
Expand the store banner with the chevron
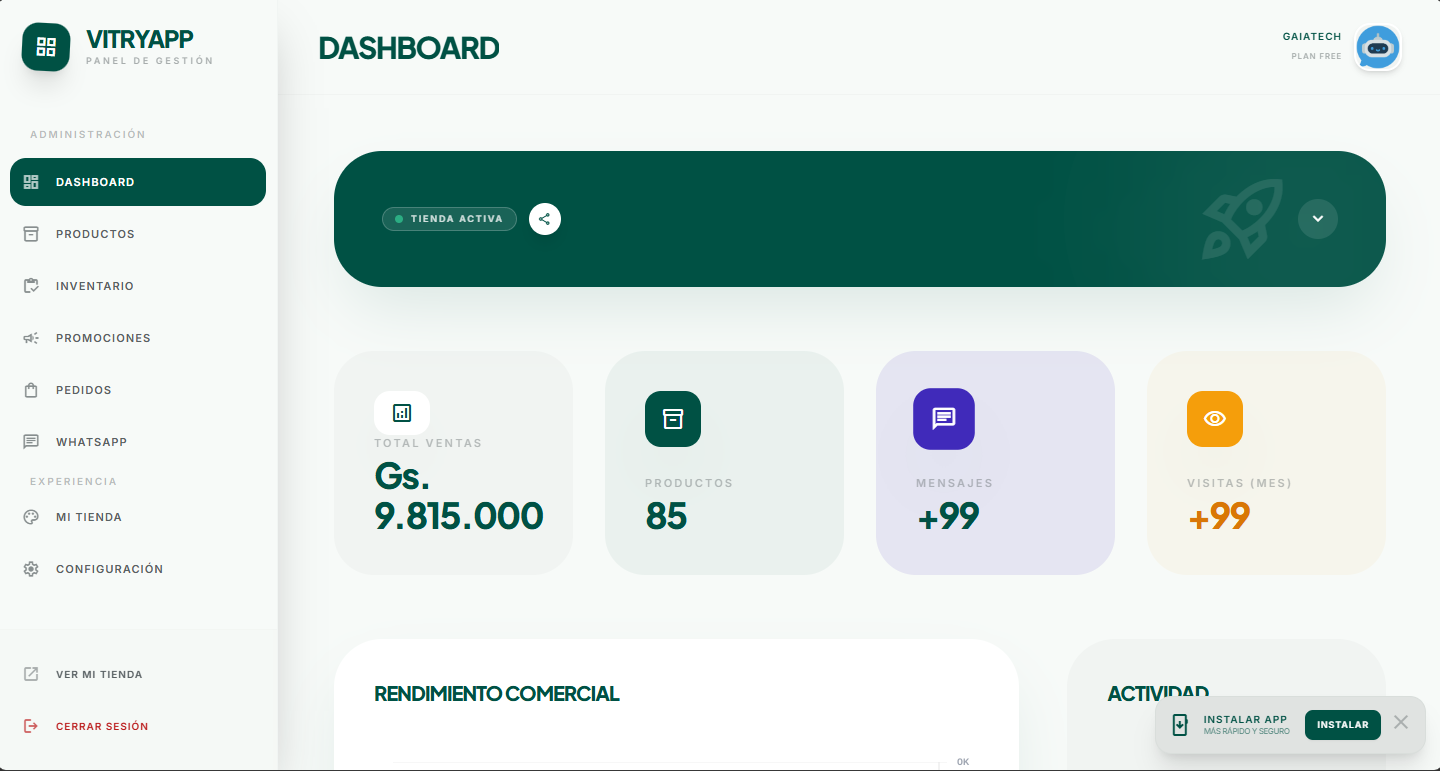pos(1318,219)
